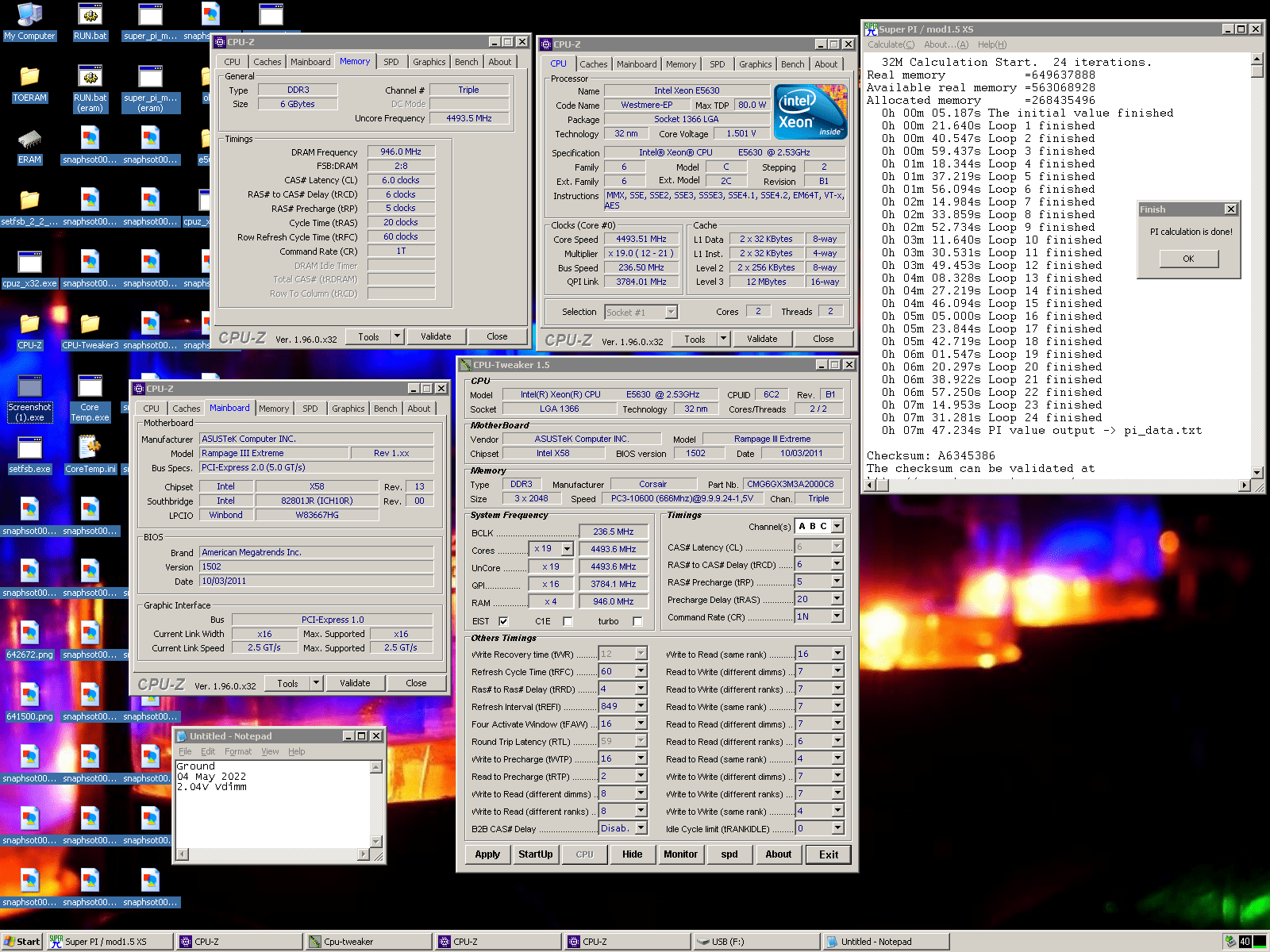Switch to the SPD tab in Memory CPU-Z window
Image resolution: width=1270 pixels, height=952 pixels.
pyautogui.click(x=391, y=62)
